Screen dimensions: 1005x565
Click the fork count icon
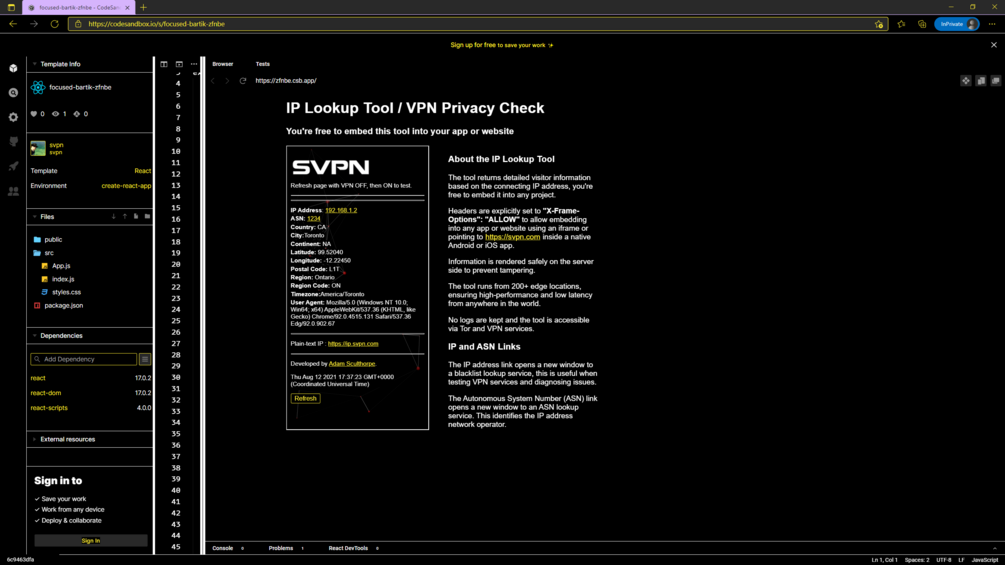coord(77,114)
